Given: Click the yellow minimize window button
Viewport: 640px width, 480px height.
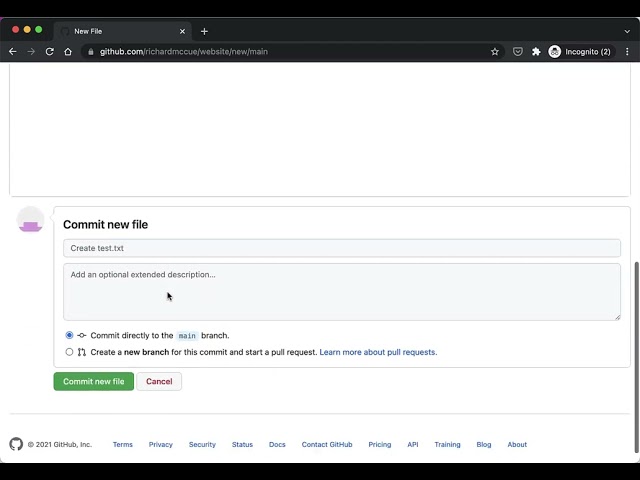Looking at the screenshot, I should point(27,29).
